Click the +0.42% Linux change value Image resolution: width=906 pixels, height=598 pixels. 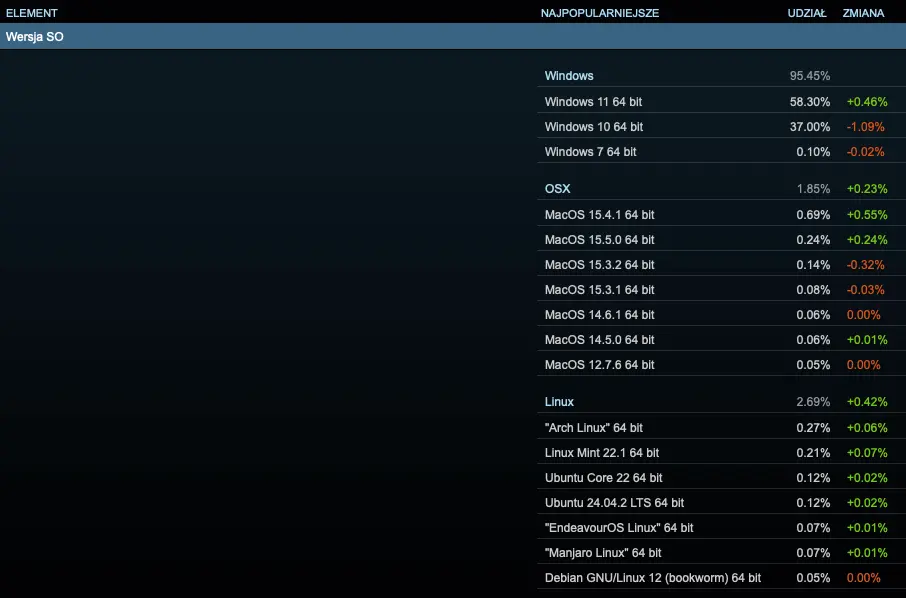pos(867,402)
